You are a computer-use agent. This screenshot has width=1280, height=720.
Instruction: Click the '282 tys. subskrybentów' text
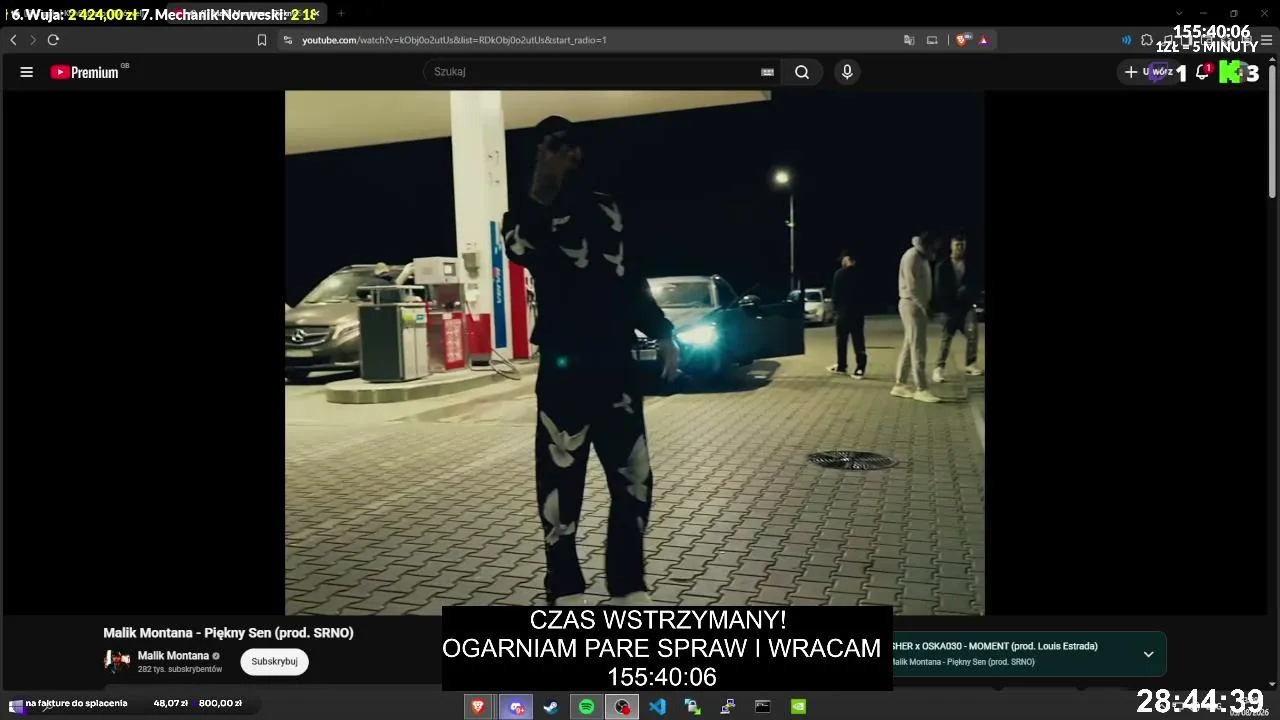tap(180, 669)
